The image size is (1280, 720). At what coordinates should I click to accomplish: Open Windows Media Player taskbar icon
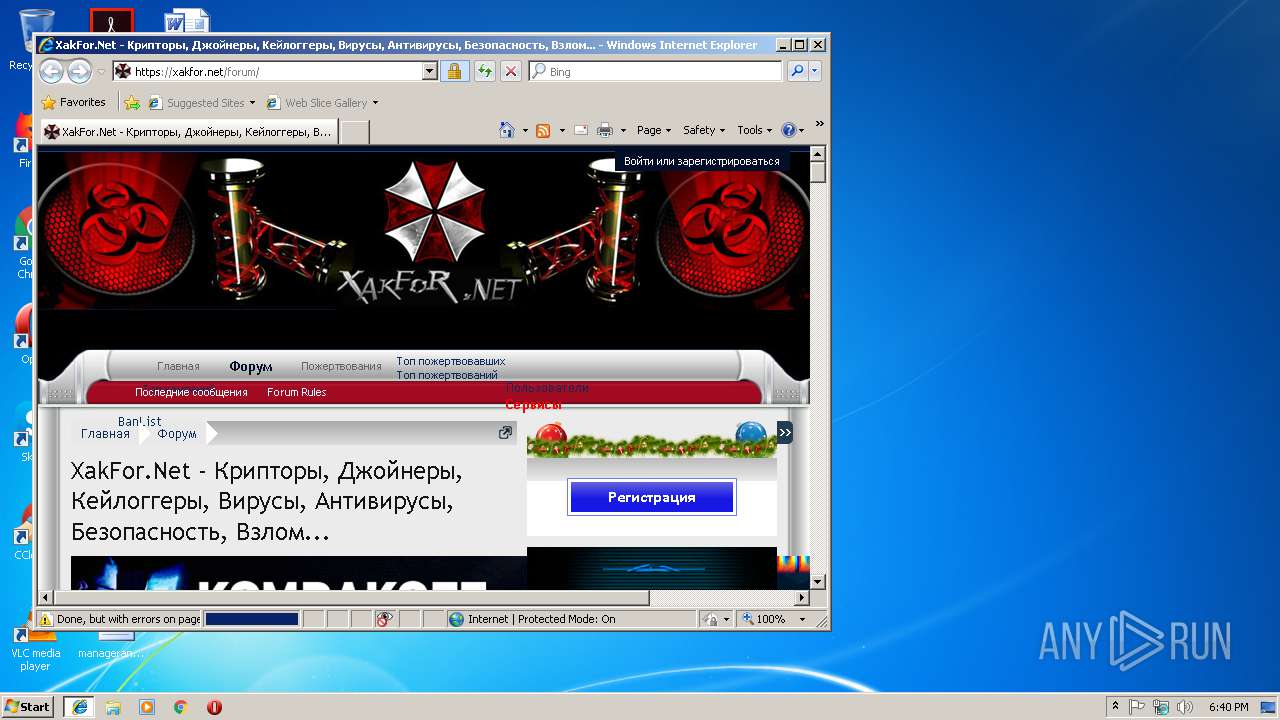coord(147,707)
